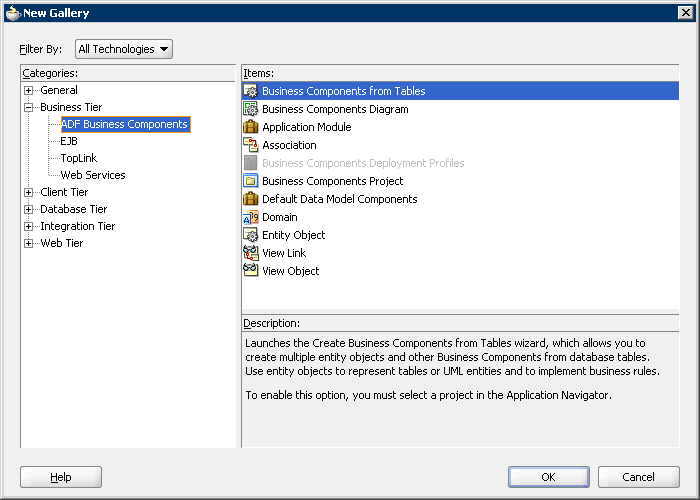Select the Client Tier category label
Viewport: 700px width, 500px height.
pyautogui.click(x=64, y=192)
